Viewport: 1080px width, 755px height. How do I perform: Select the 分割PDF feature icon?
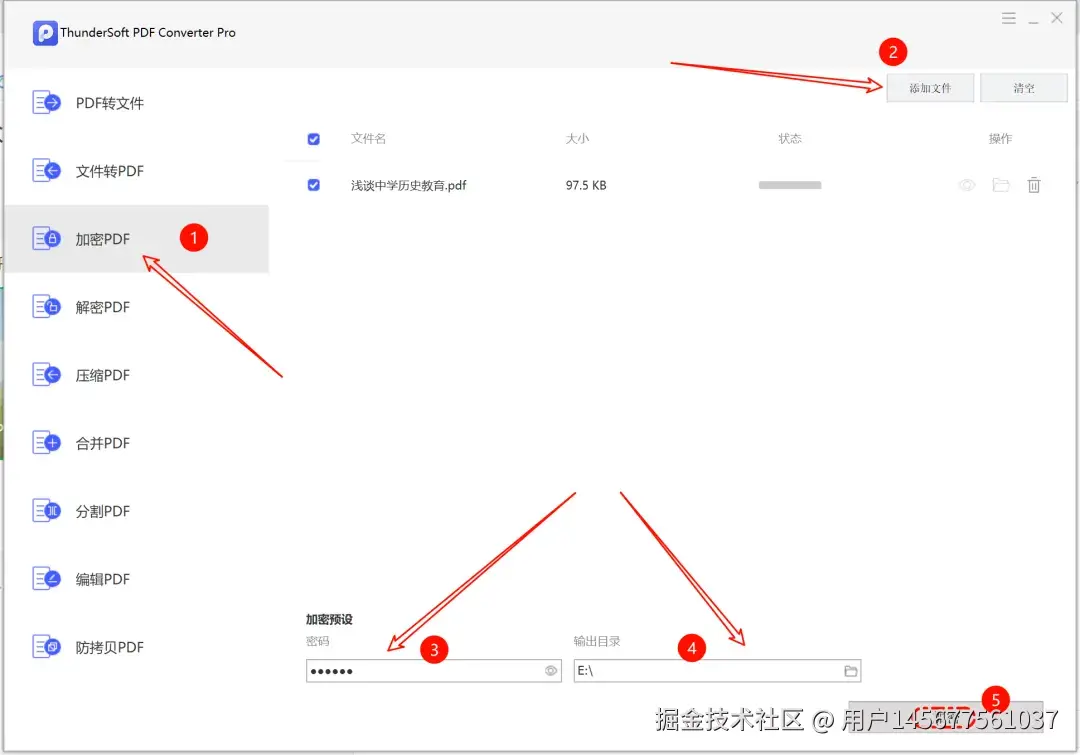tap(46, 510)
